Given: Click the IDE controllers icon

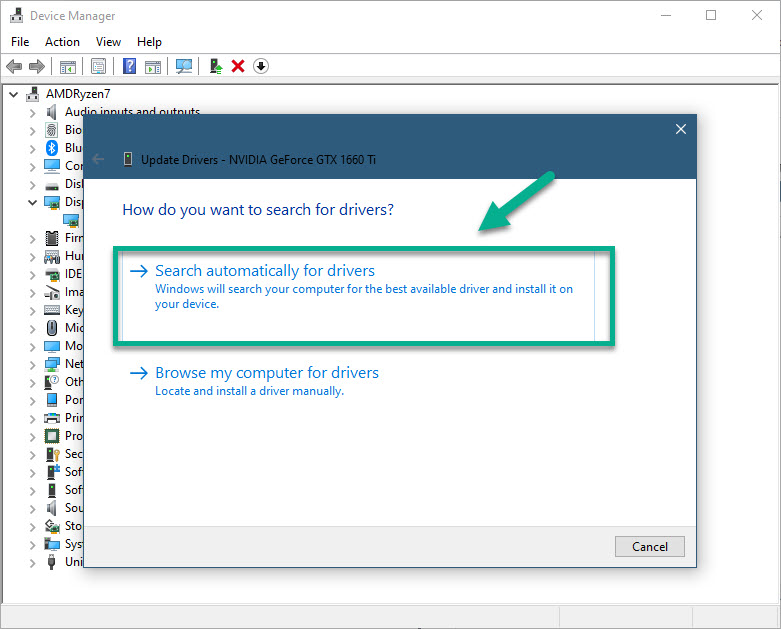Looking at the screenshot, I should coord(52,274).
